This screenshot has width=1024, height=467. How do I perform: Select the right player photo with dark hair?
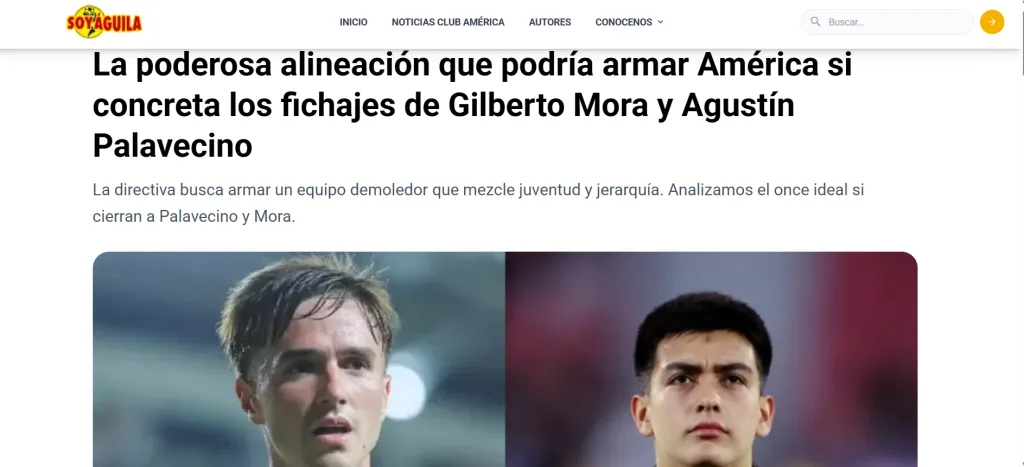711,359
